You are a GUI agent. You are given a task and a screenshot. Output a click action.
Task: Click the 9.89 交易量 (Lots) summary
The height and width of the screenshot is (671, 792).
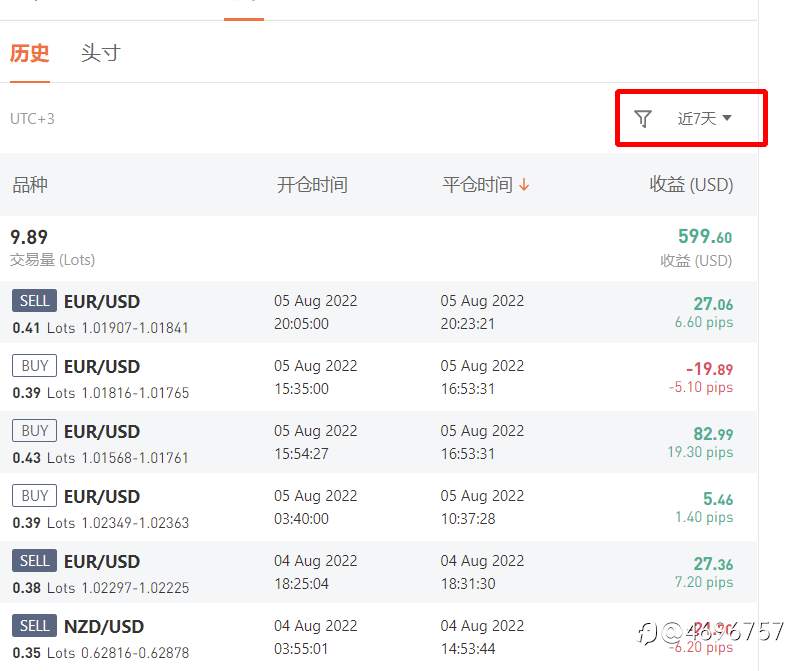(x=29, y=237)
